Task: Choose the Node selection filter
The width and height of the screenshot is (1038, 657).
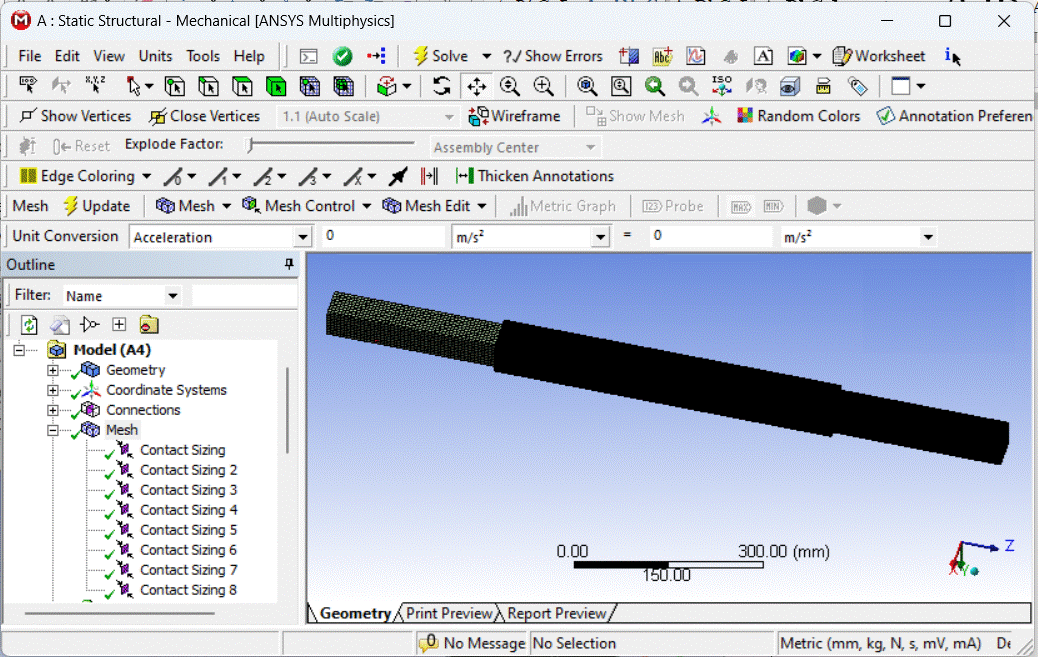Action: click(x=310, y=86)
